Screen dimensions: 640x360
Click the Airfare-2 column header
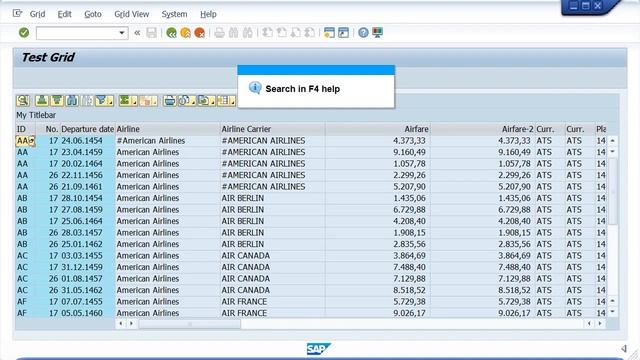tap(482, 129)
